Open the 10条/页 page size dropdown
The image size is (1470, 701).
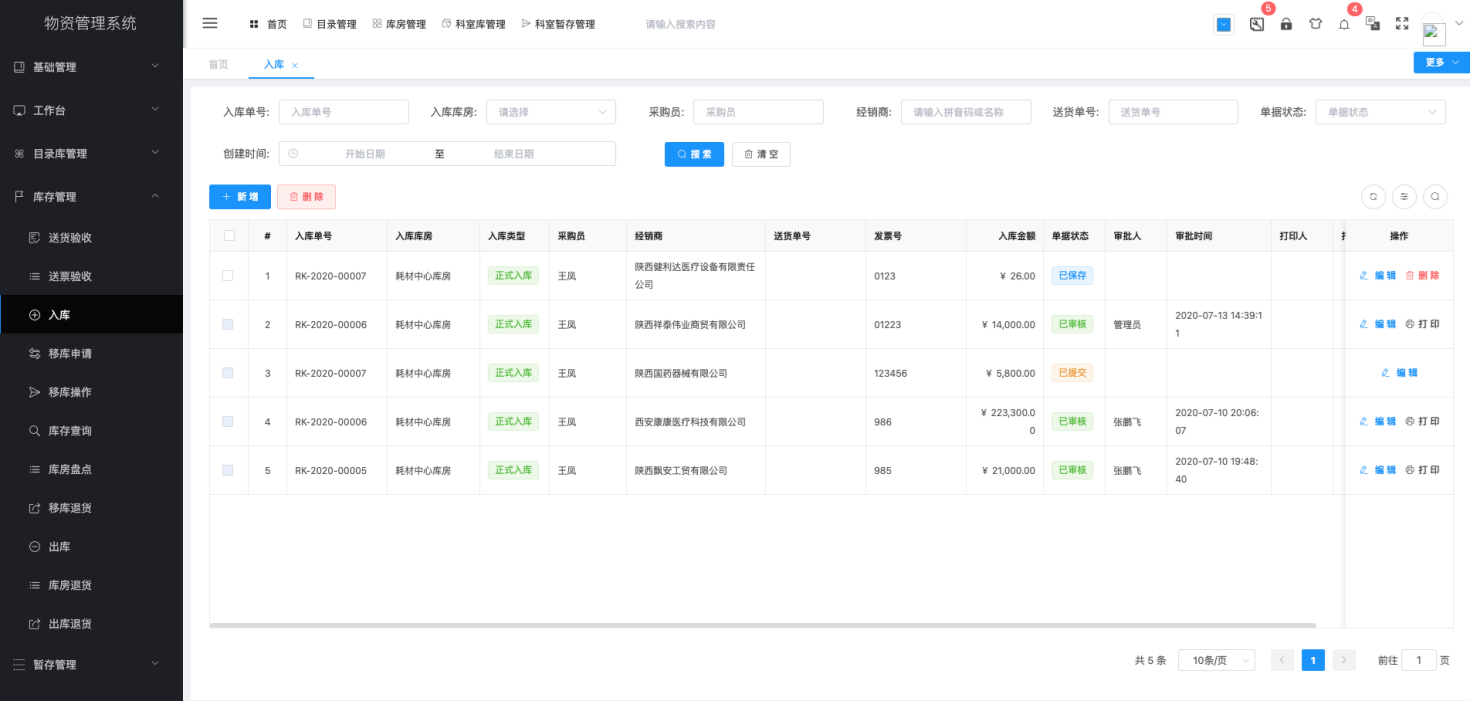pyautogui.click(x=1217, y=660)
